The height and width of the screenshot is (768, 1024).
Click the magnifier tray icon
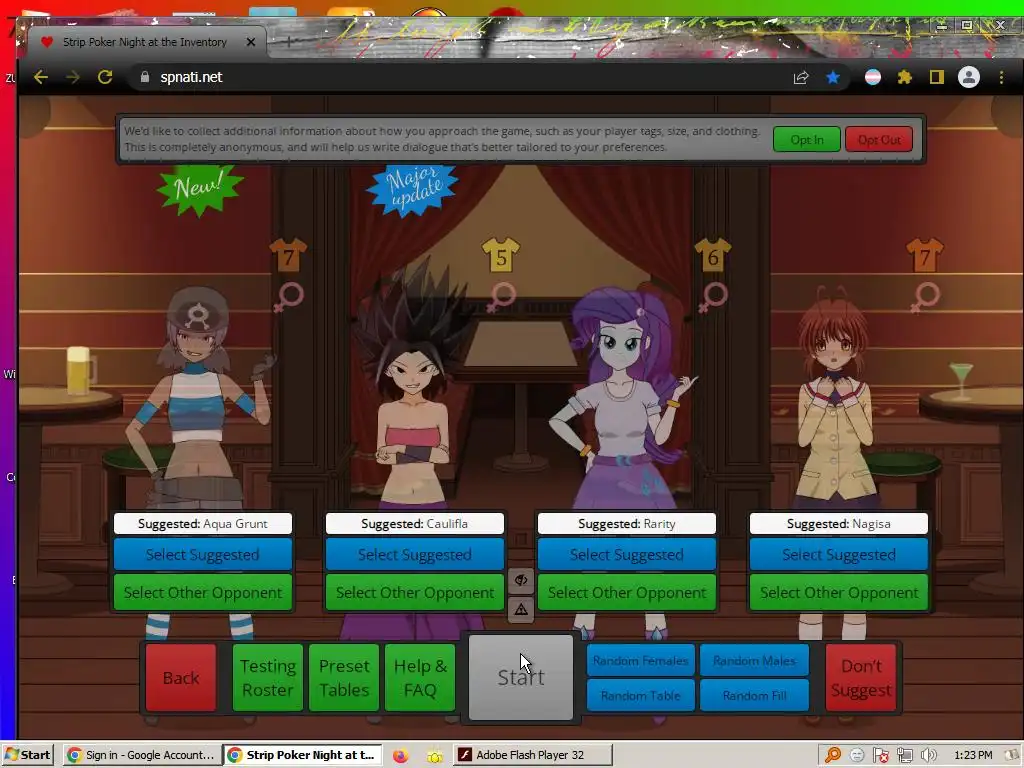833,755
